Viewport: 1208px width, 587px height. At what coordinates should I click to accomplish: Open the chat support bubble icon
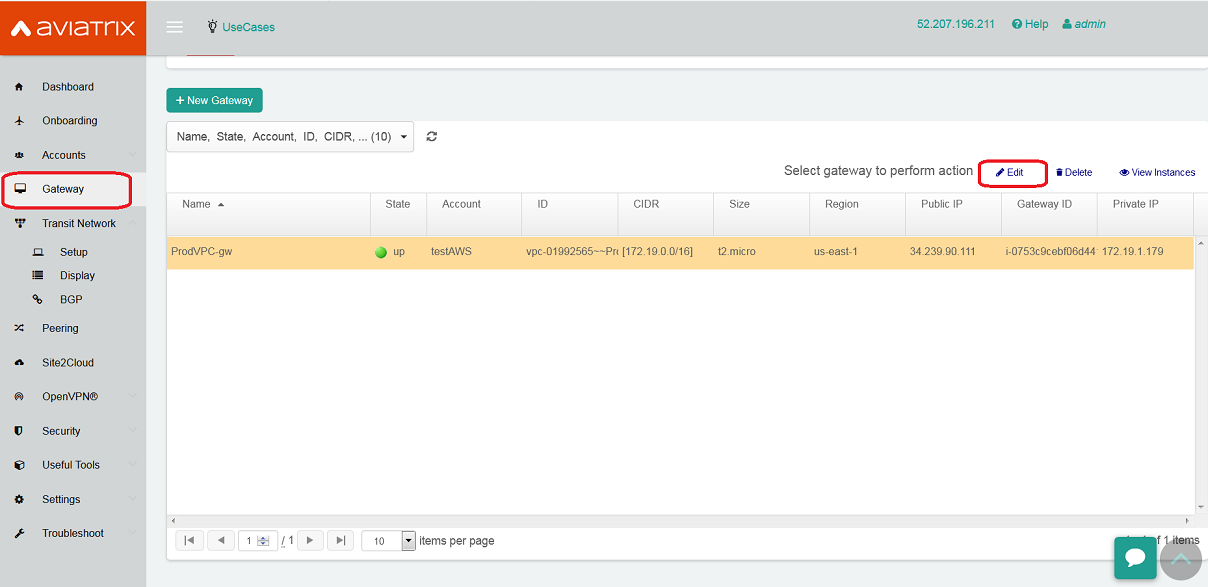1135,557
